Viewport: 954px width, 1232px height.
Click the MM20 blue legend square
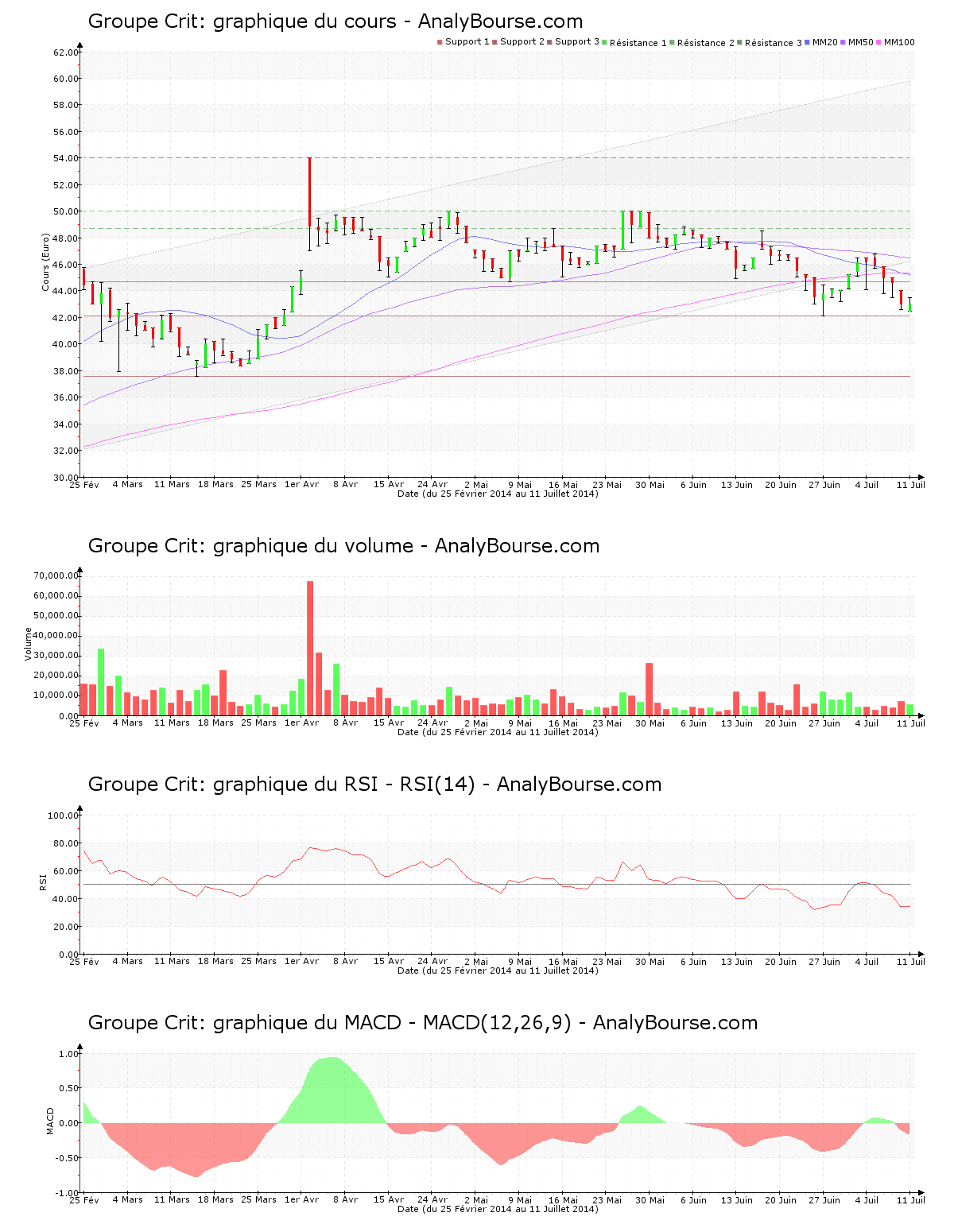coord(808,42)
